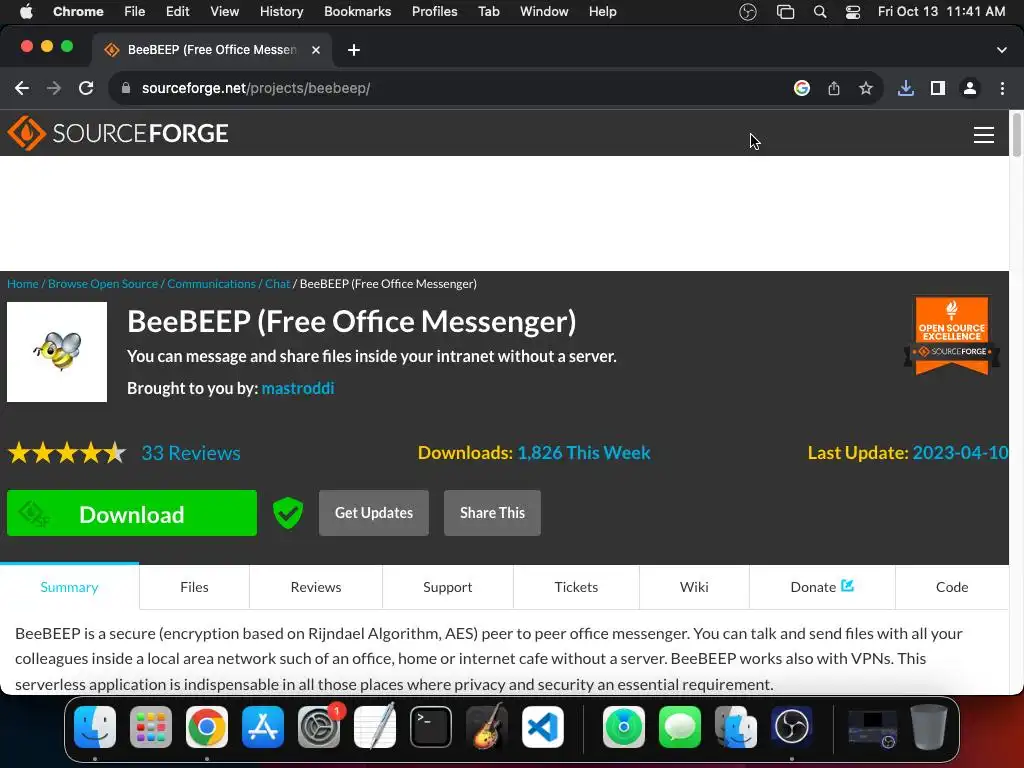Open Chrome three-dot menu
Viewport: 1024px width, 768px height.
[1002, 88]
